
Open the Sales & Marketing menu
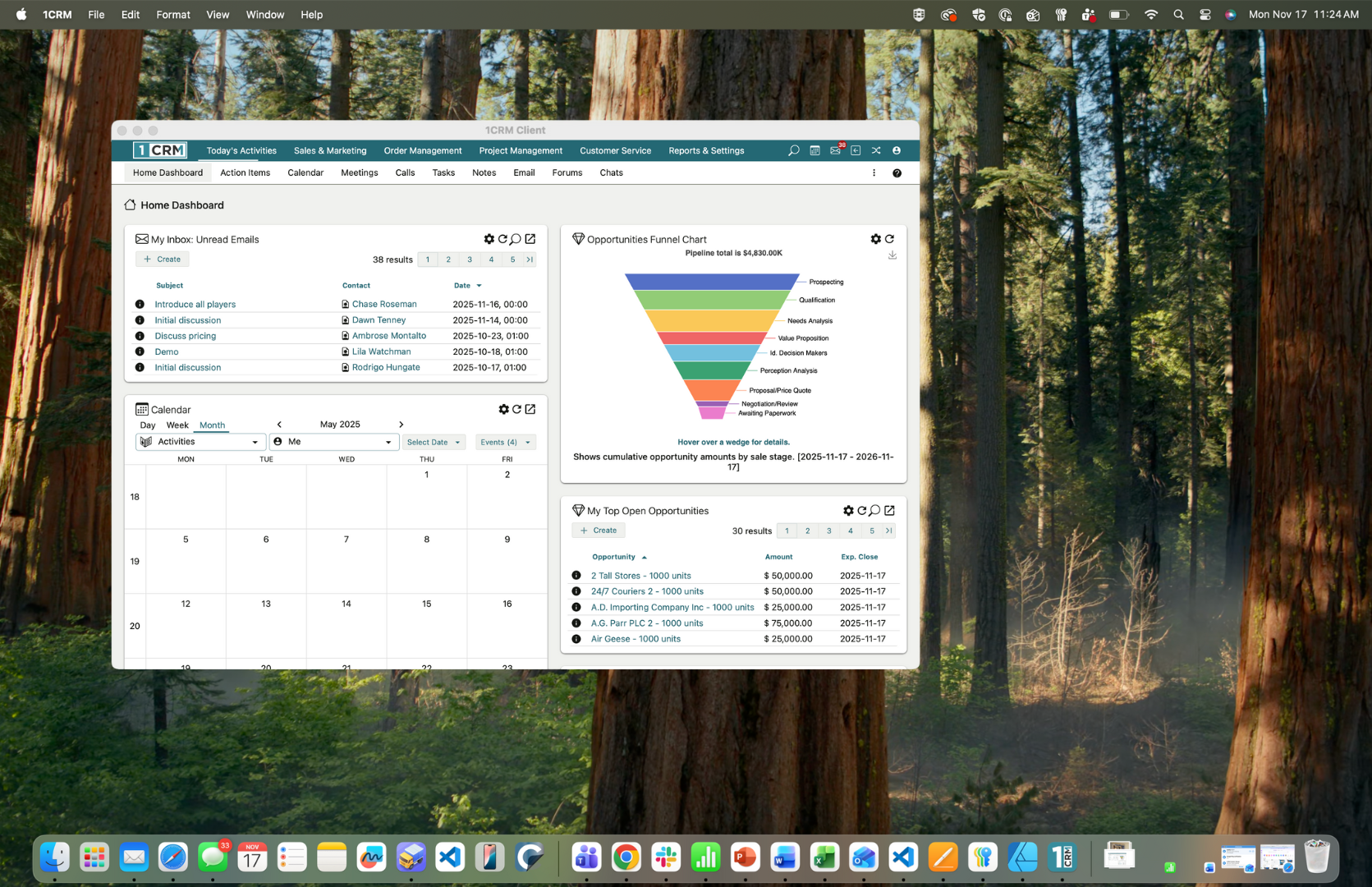coord(330,151)
